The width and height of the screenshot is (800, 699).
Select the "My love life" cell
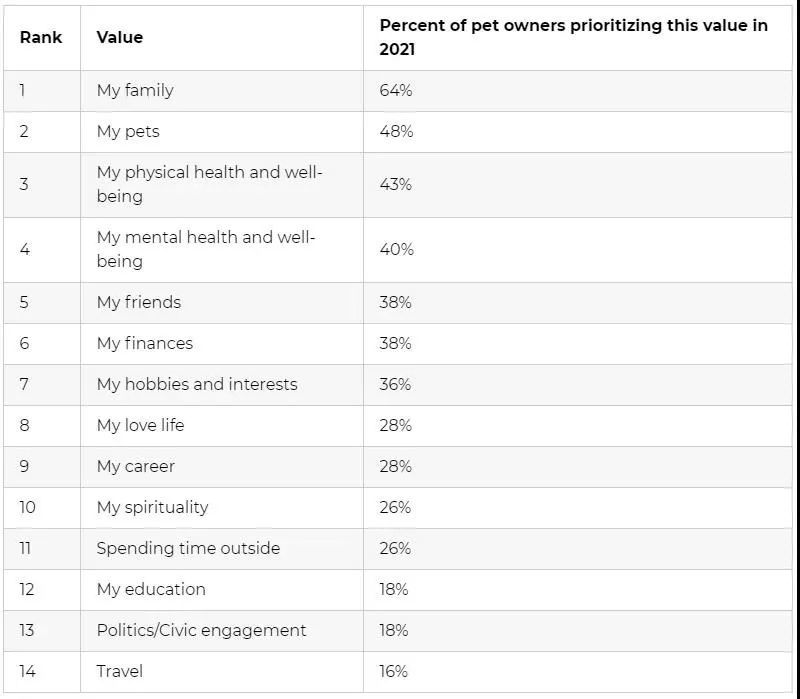pyautogui.click(x=141, y=425)
